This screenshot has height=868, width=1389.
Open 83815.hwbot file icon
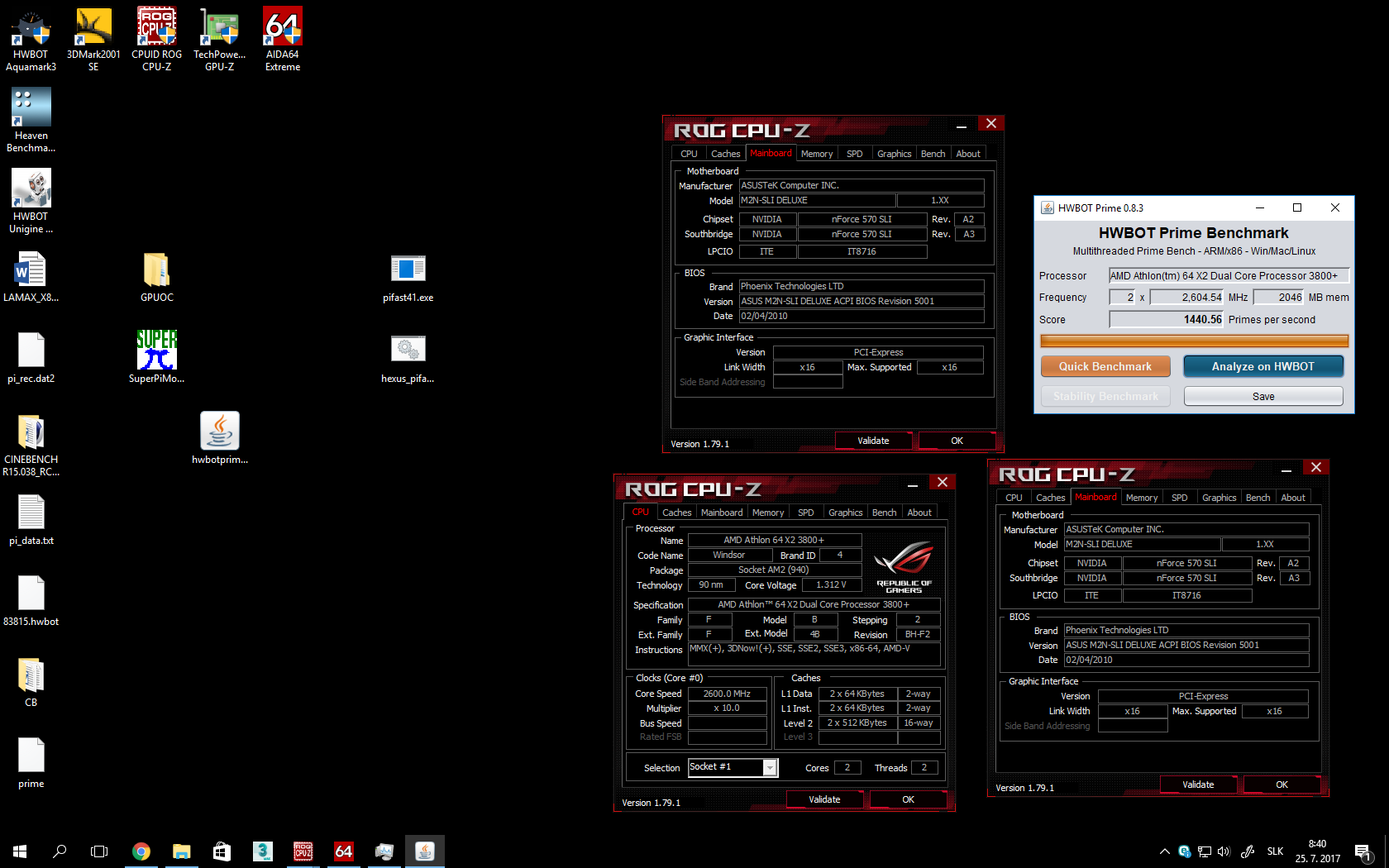pos(31,602)
